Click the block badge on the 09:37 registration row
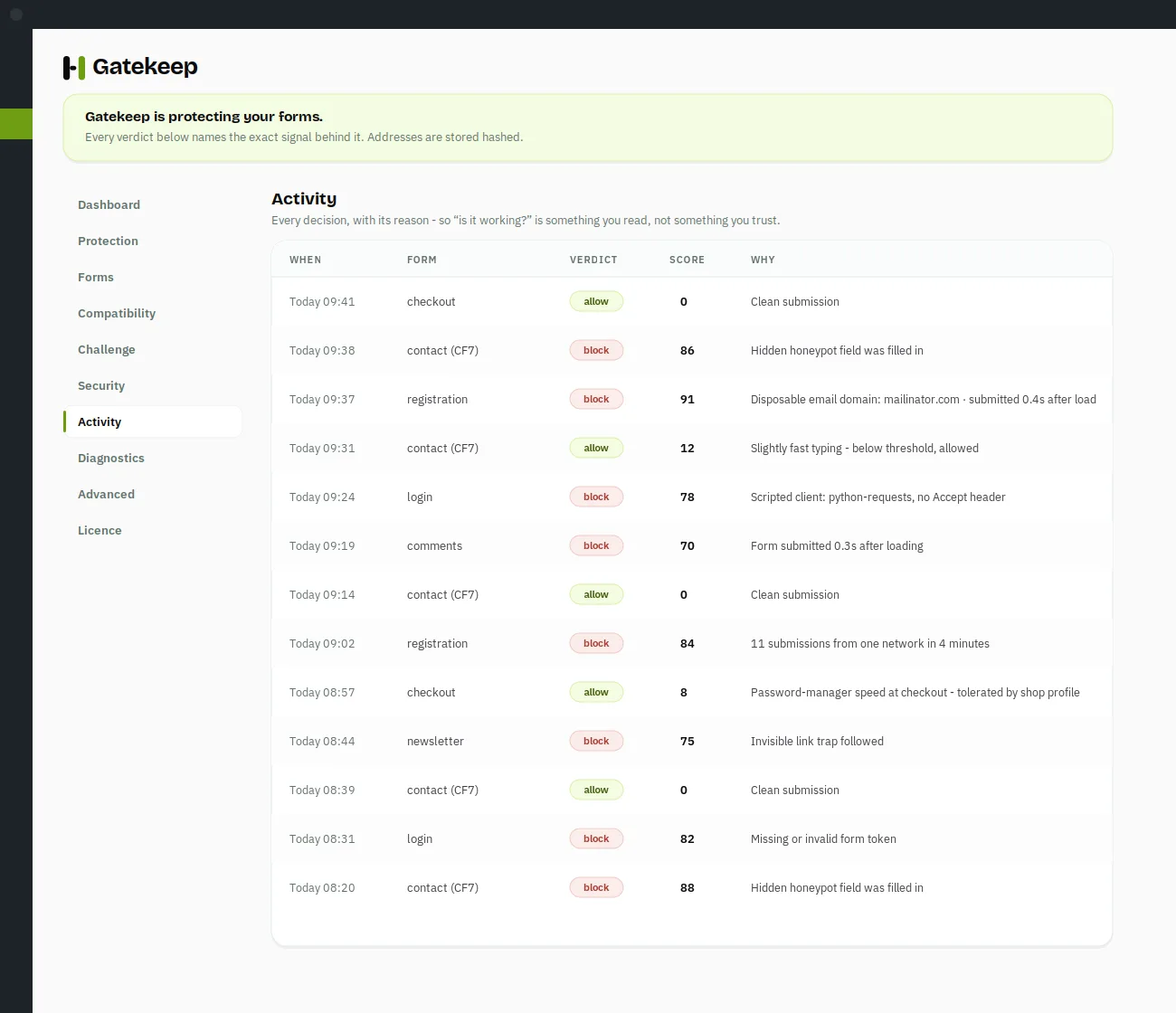 596,400
